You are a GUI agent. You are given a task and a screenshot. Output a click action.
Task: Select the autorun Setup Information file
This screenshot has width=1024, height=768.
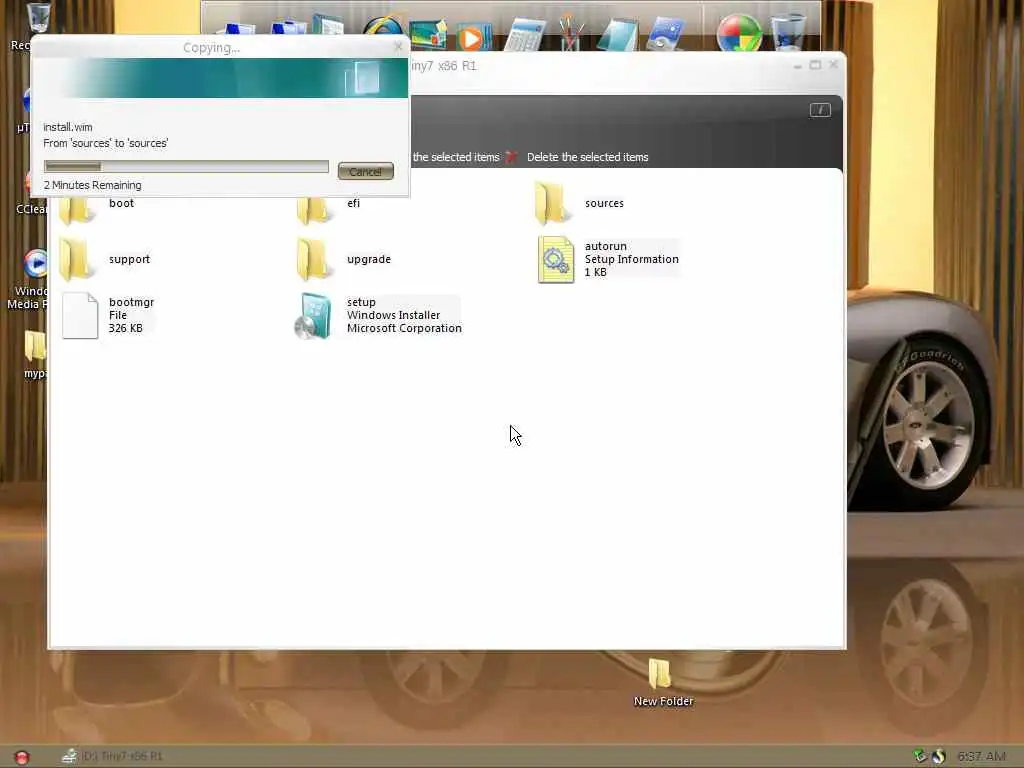pyautogui.click(x=609, y=259)
